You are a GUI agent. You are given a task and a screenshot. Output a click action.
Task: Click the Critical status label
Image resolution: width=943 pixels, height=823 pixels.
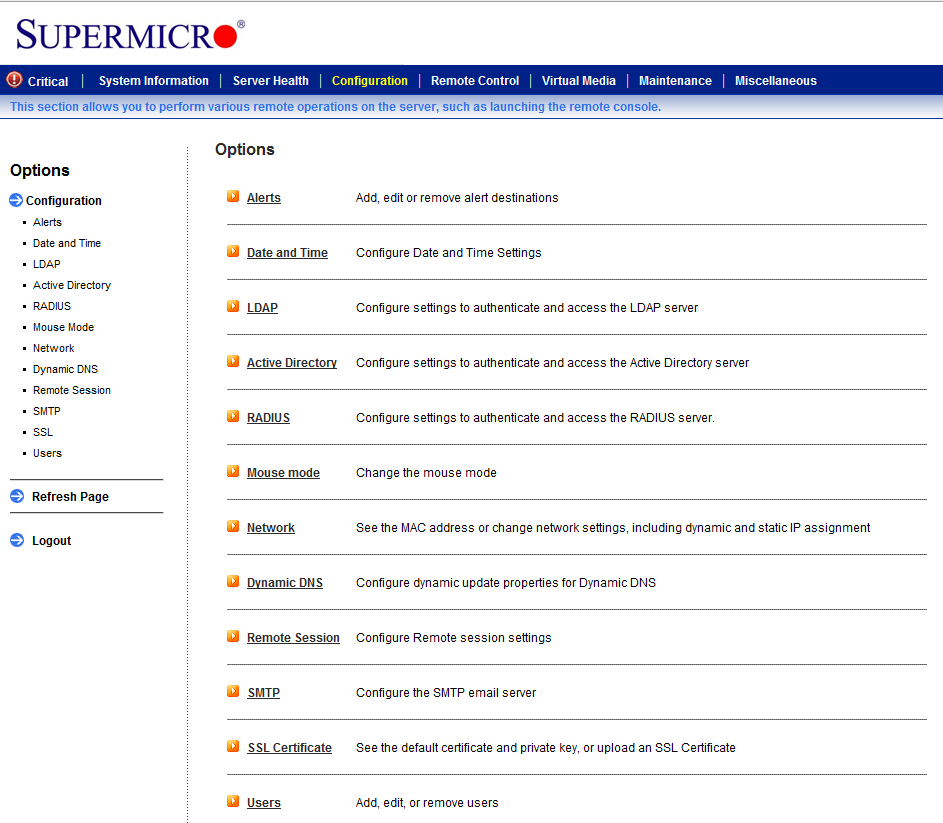(48, 81)
